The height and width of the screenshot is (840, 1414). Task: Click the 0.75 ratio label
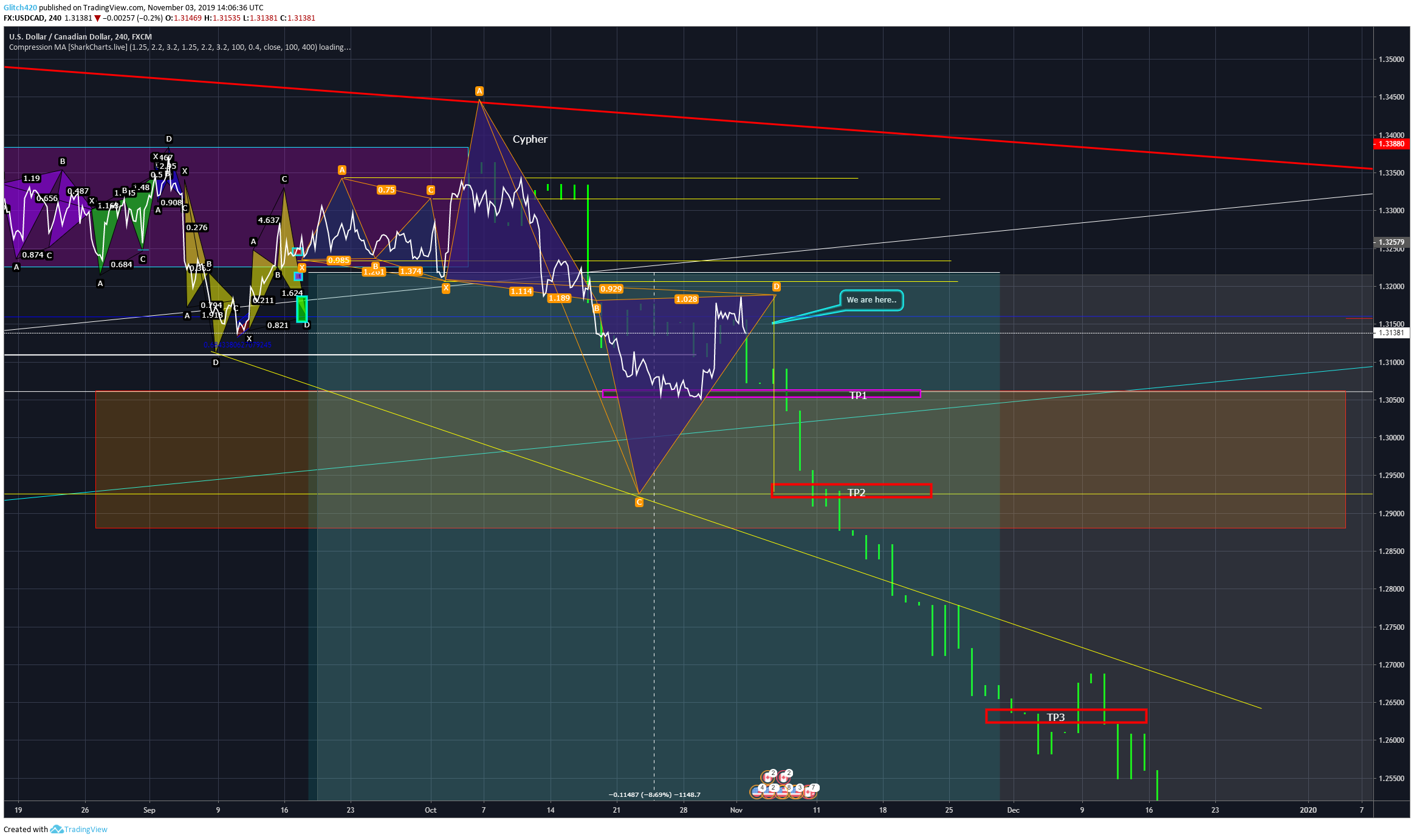386,190
